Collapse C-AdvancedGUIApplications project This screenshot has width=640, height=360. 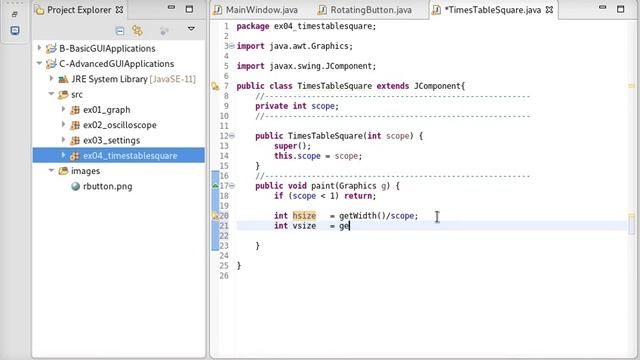coord(39,63)
